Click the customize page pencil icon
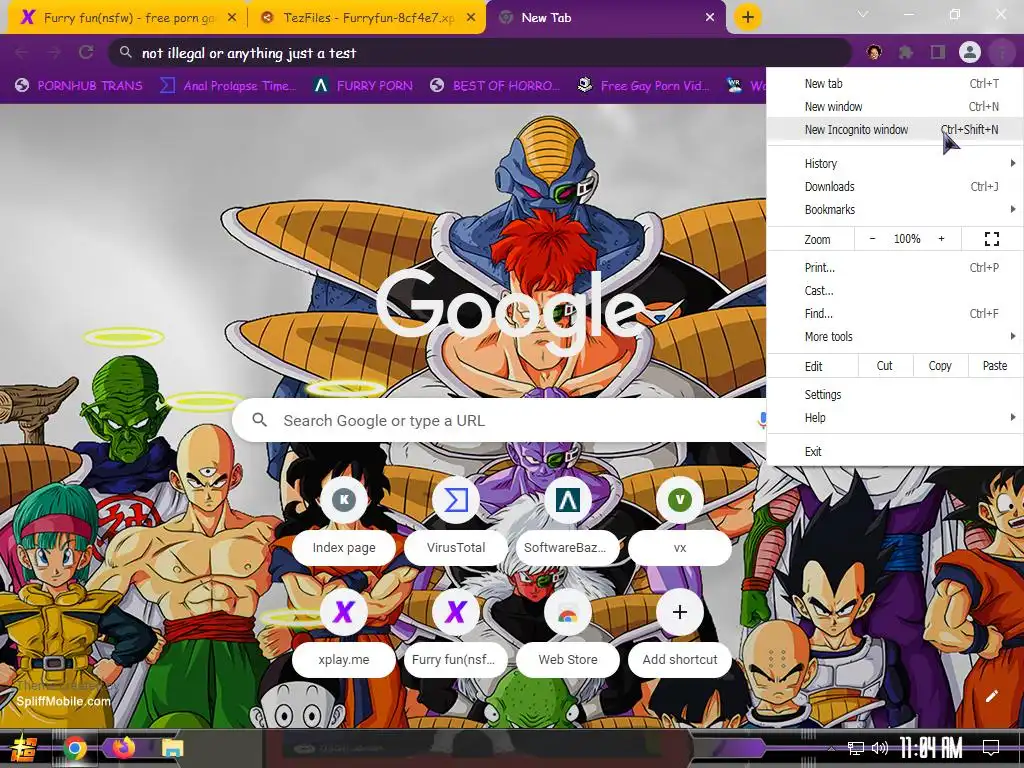 pos(991,696)
